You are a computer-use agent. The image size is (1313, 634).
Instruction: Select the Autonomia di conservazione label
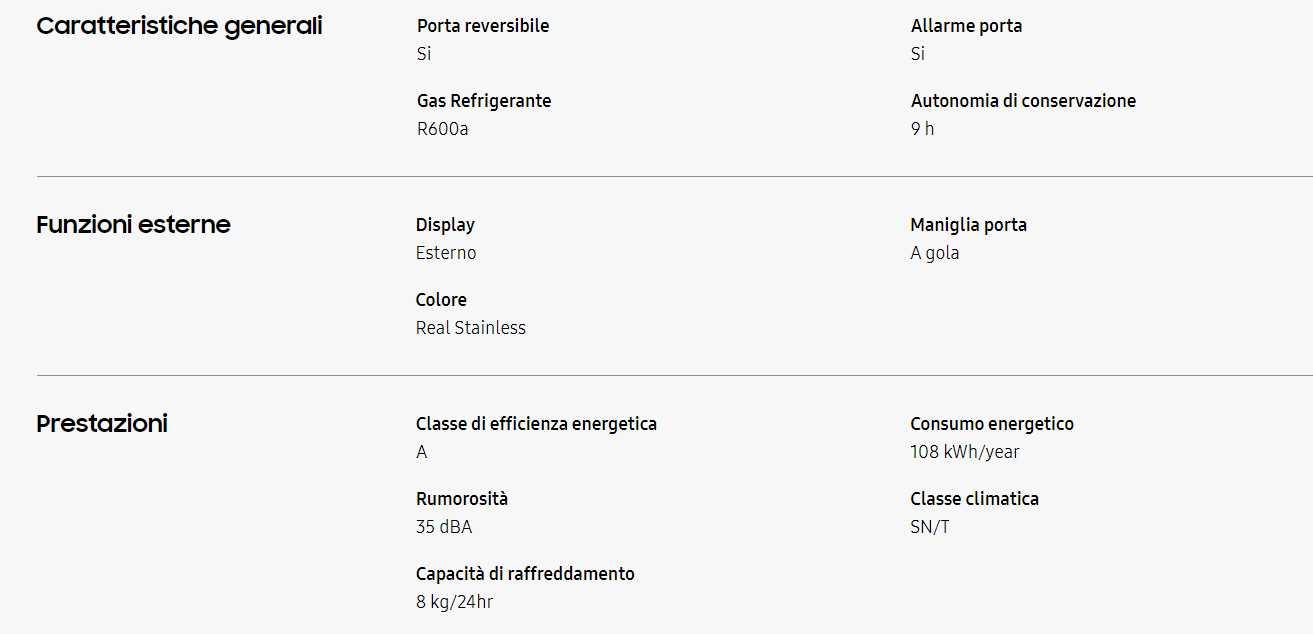point(1023,101)
